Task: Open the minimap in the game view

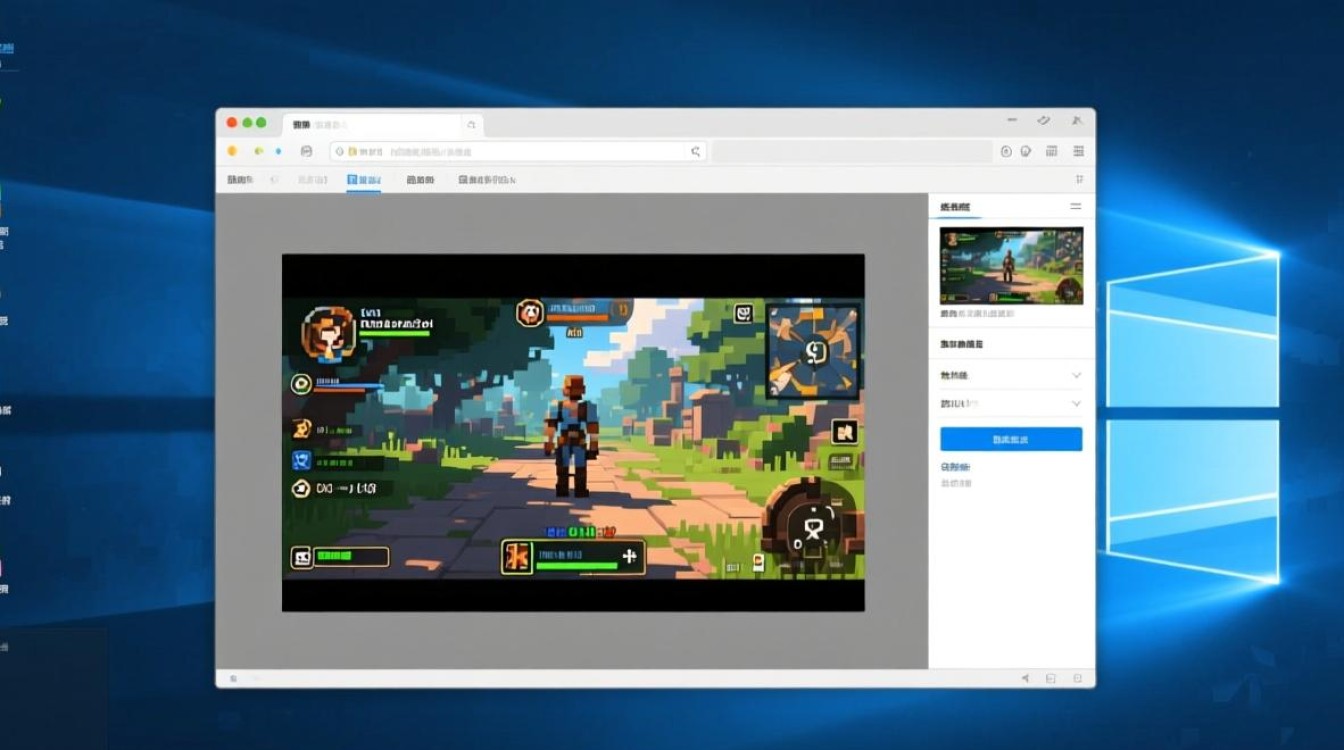Action: pyautogui.click(x=813, y=352)
